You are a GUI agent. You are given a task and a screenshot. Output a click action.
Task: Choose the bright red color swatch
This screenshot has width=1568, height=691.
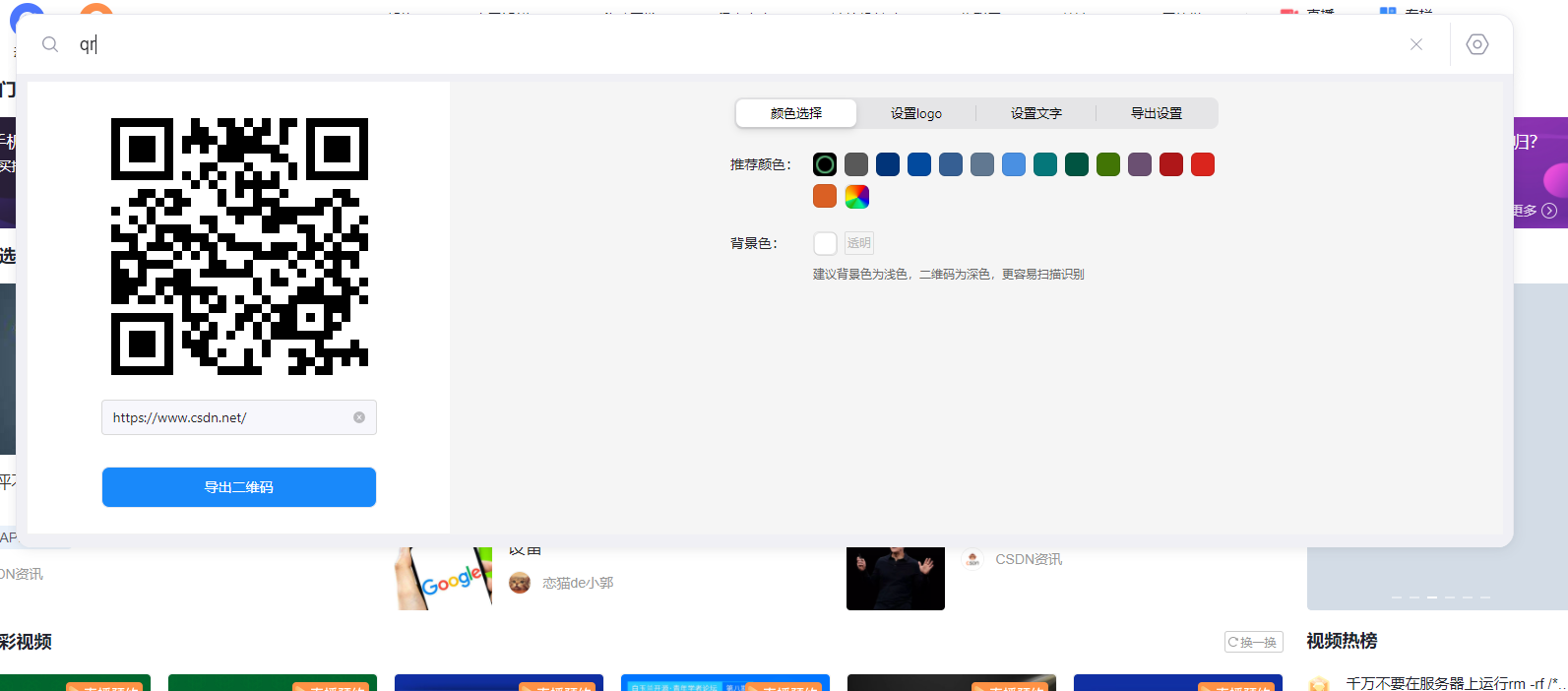pyautogui.click(x=1203, y=164)
